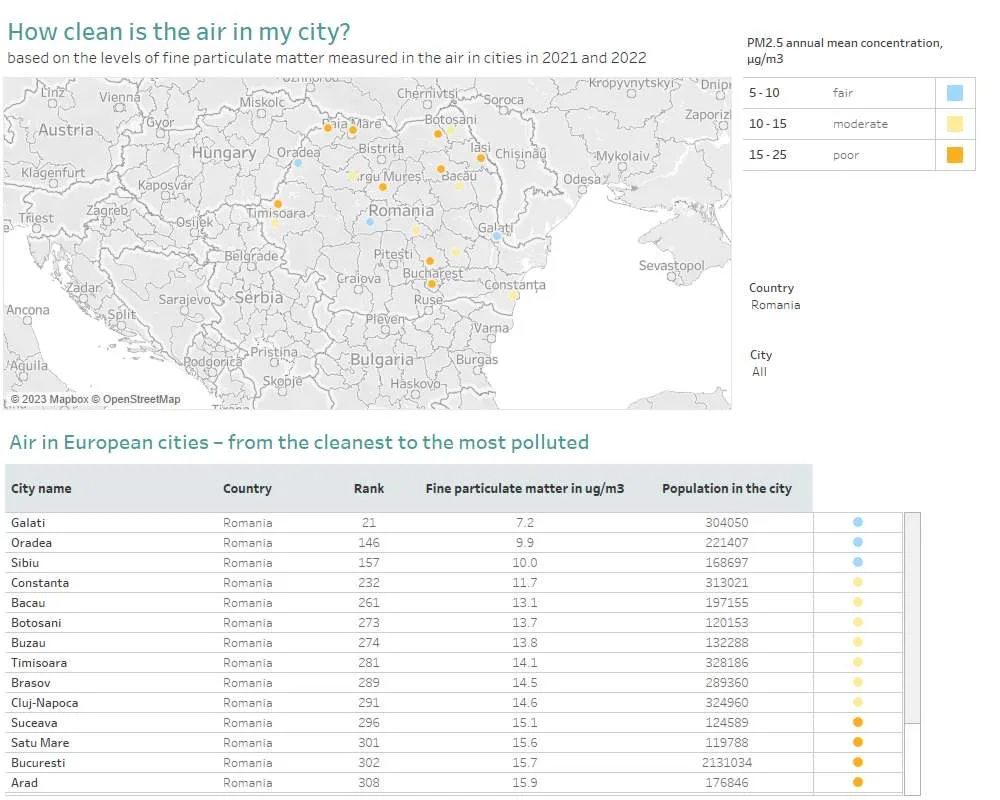Click the orange status dot in the Bucuresti row

(x=857, y=762)
